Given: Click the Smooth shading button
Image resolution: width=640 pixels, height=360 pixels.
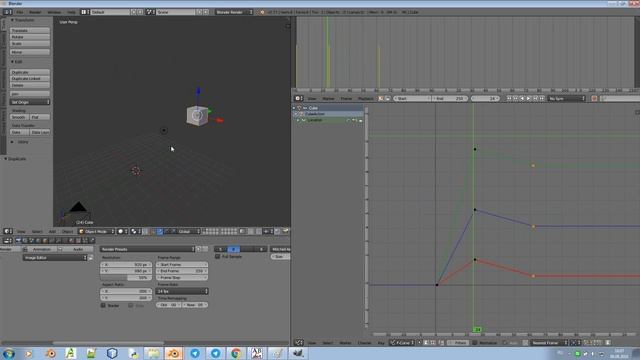Looking at the screenshot, I should pos(19,117).
